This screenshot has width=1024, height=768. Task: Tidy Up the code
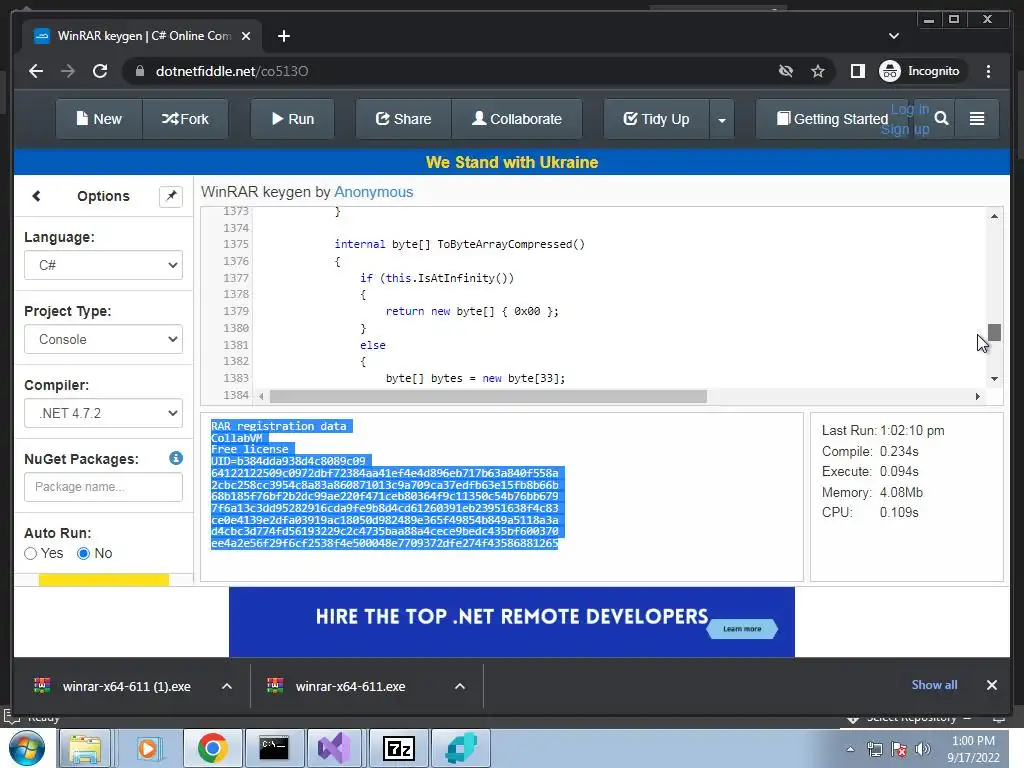pos(656,119)
